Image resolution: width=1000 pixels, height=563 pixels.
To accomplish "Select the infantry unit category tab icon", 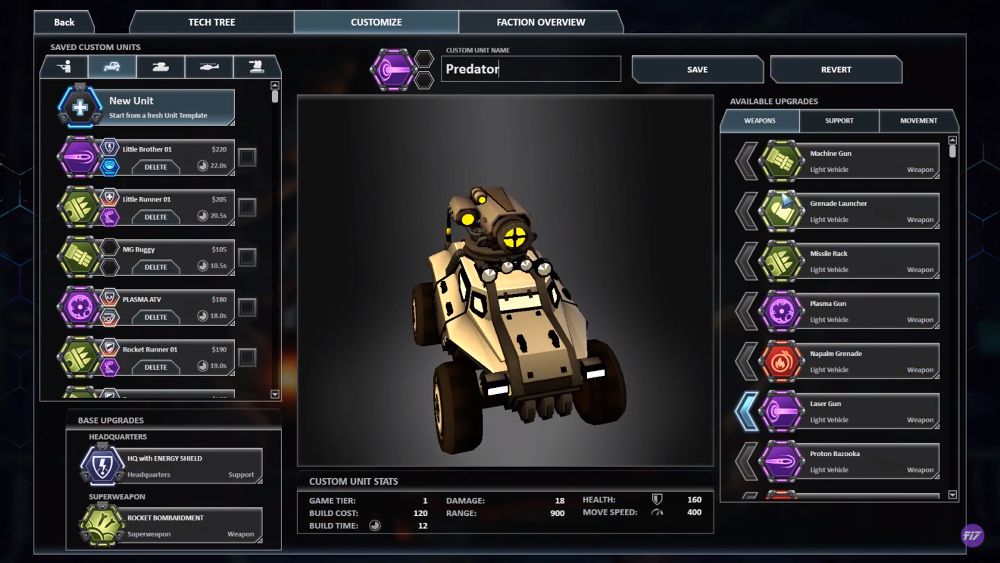I will (64, 67).
